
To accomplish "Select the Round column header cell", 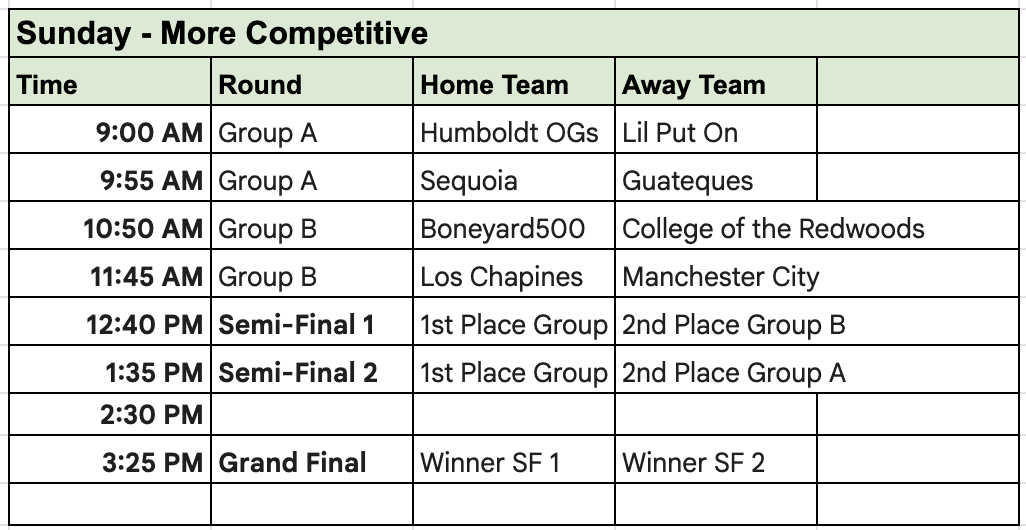I will click(311, 85).
